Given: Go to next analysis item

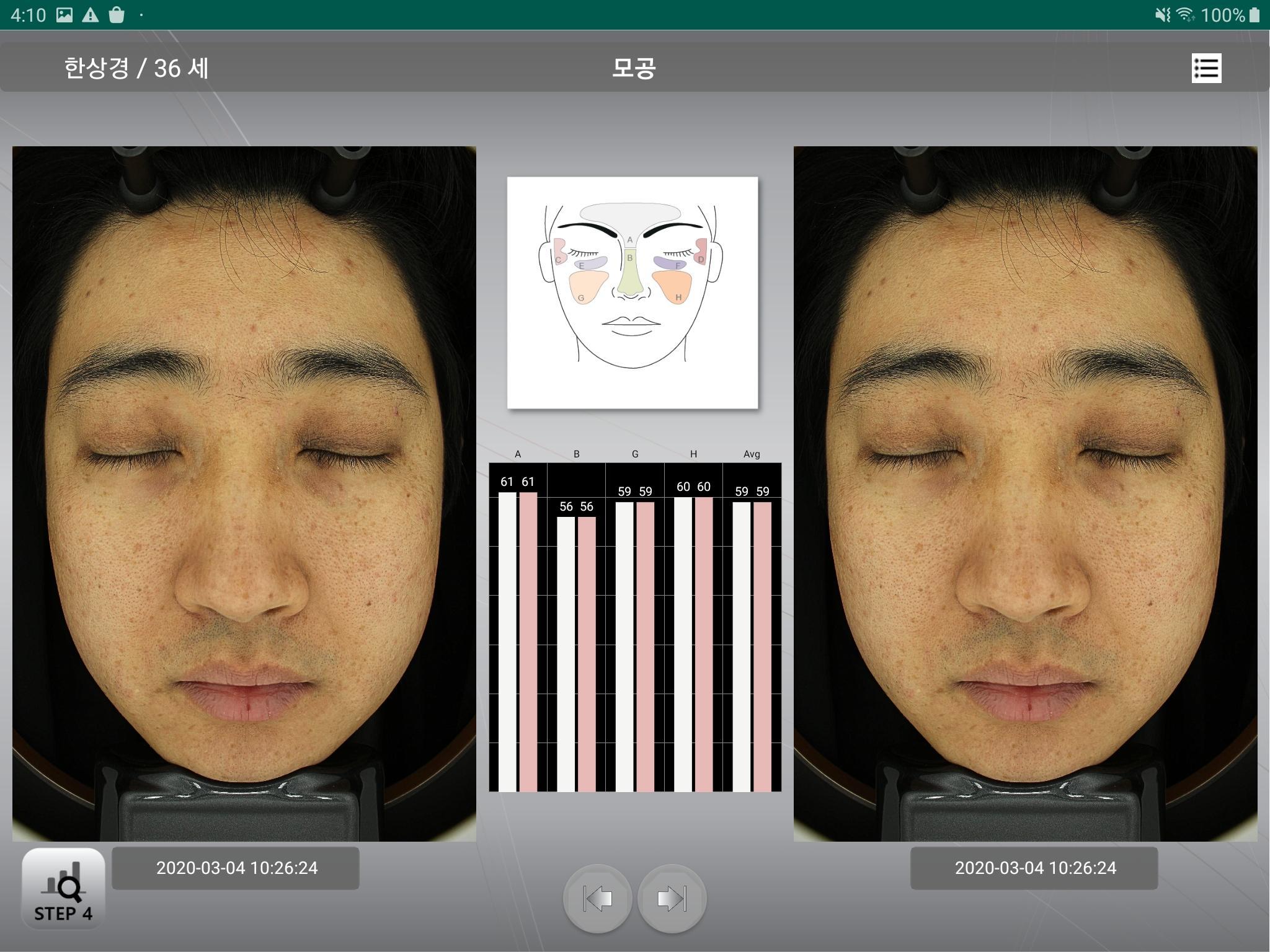Looking at the screenshot, I should pyautogui.click(x=672, y=898).
